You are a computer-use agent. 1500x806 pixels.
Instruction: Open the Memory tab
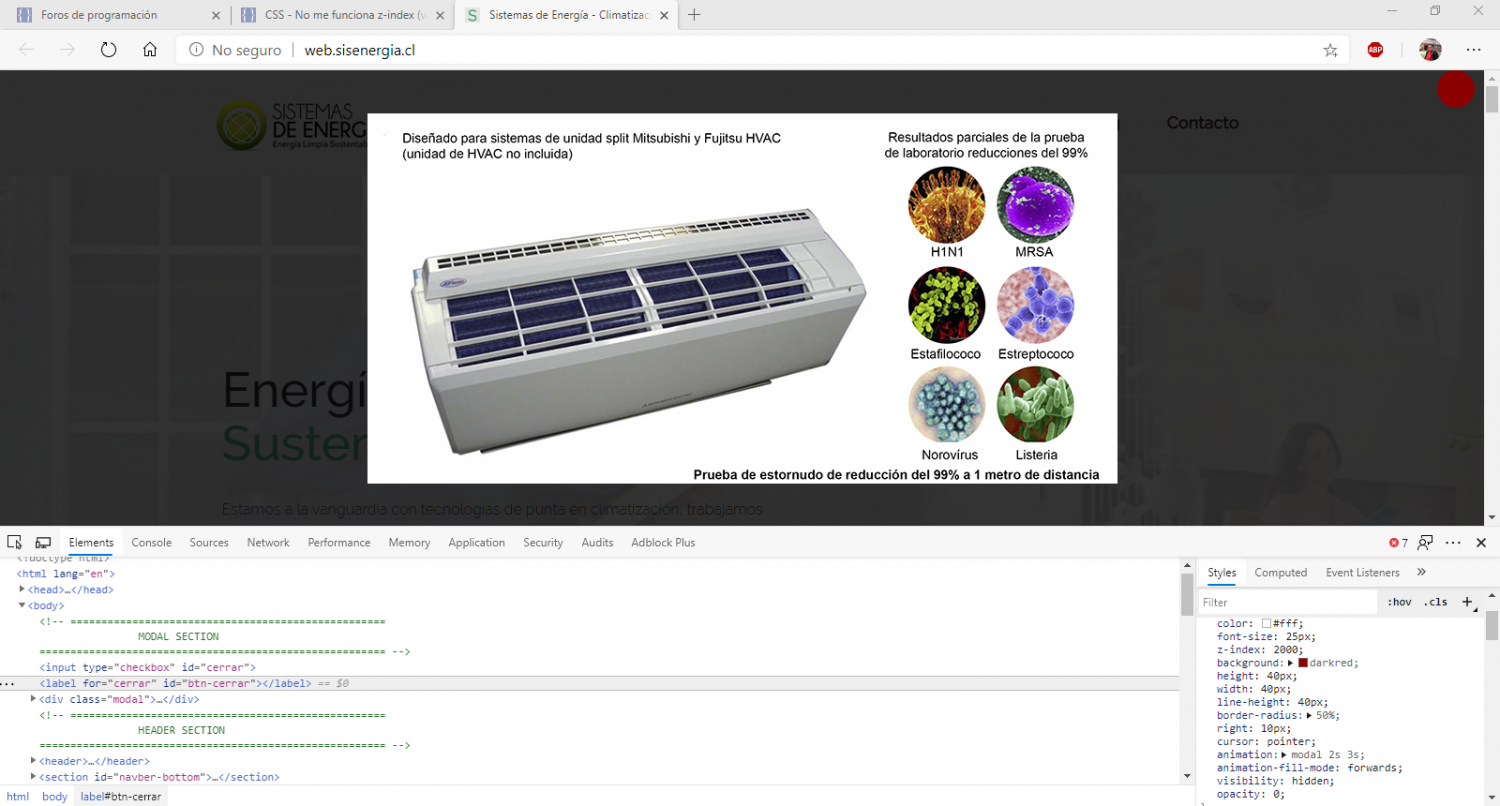tap(409, 542)
